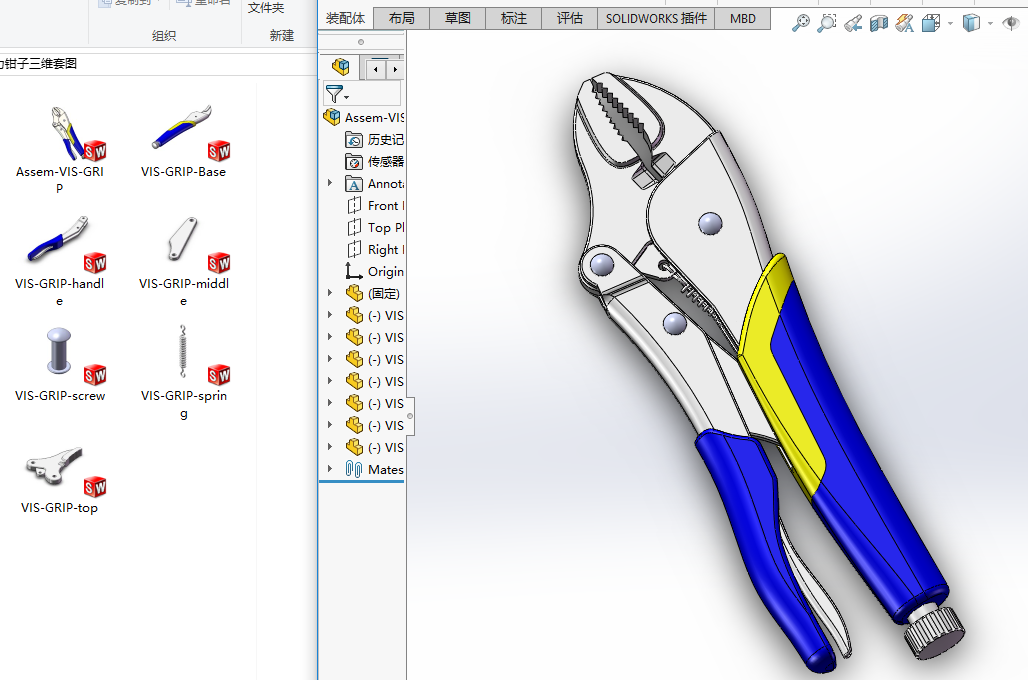Select VIS-GRIP-screw file in Explorer
Image resolution: width=1028 pixels, height=680 pixels.
pyautogui.click(x=60, y=365)
